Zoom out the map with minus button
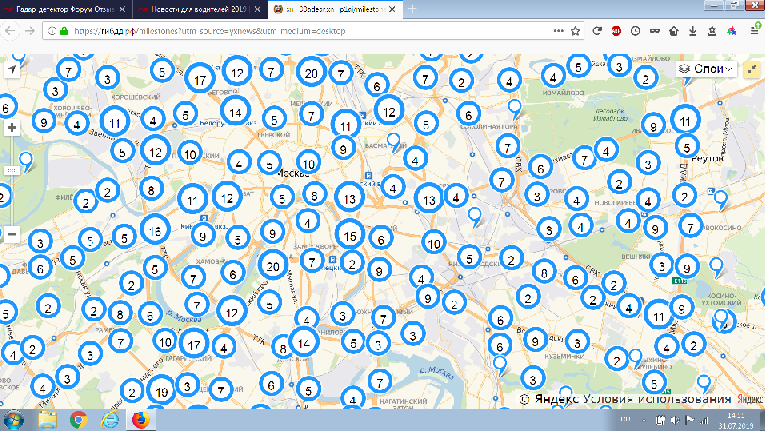 pos(11,234)
